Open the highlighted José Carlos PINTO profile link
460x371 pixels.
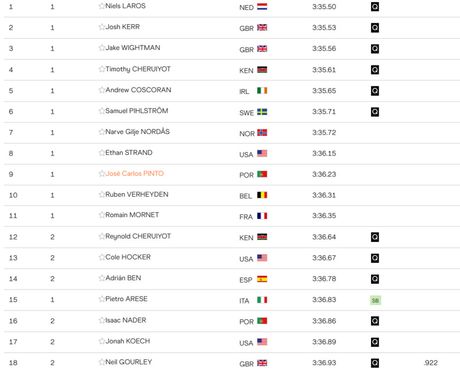pos(134,173)
